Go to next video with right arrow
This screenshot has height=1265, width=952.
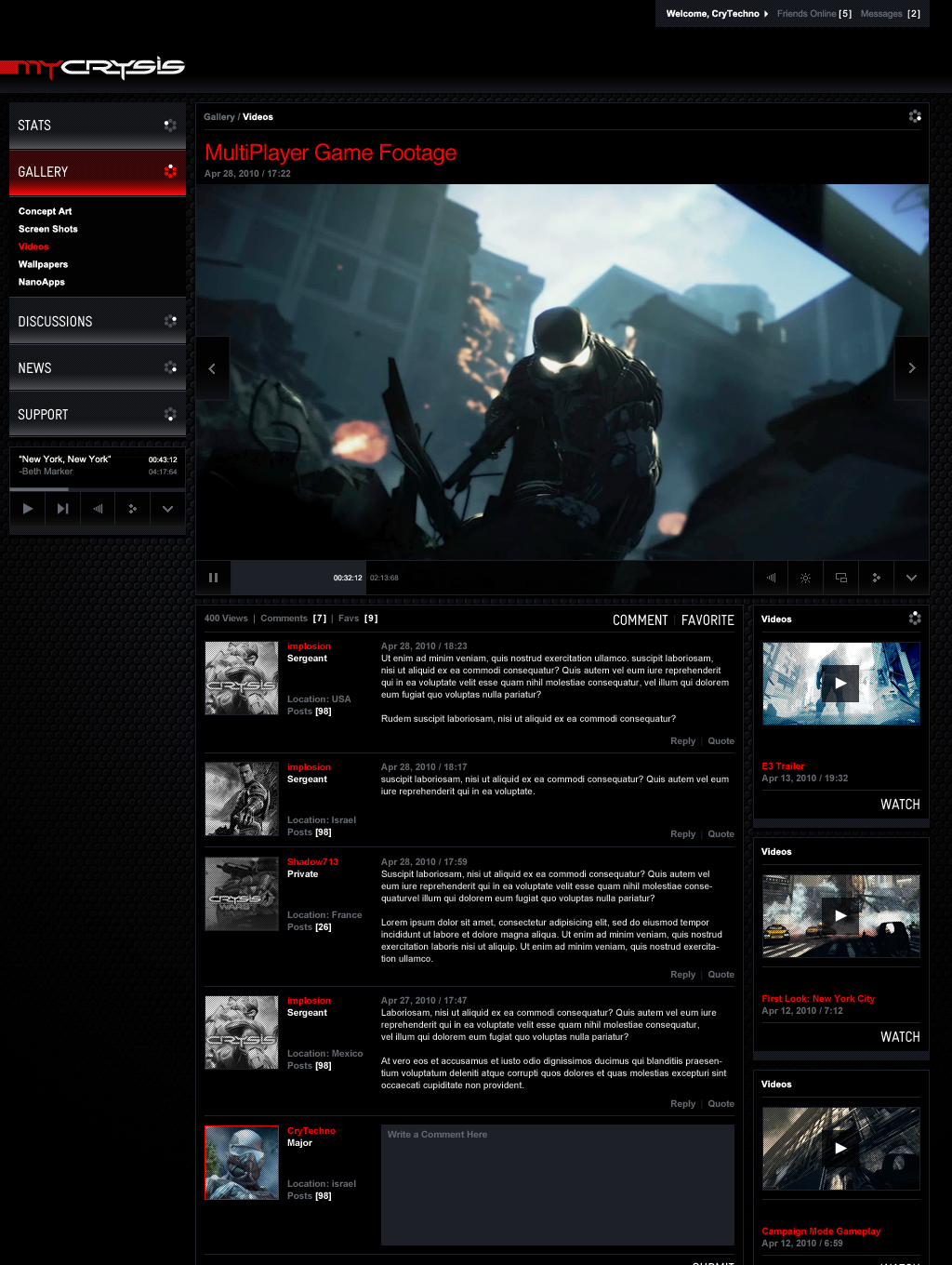pos(912,368)
